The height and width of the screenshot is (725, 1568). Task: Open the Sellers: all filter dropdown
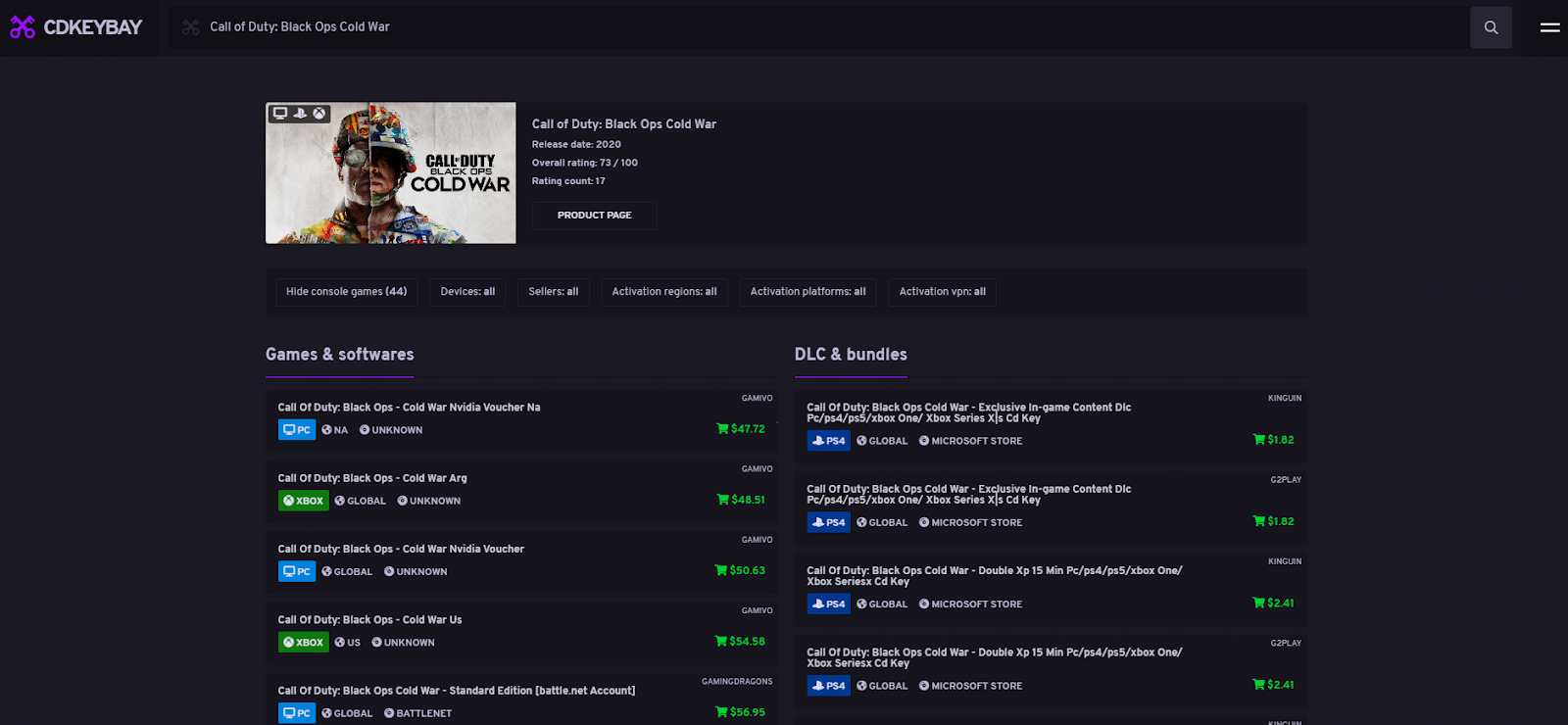(x=554, y=292)
